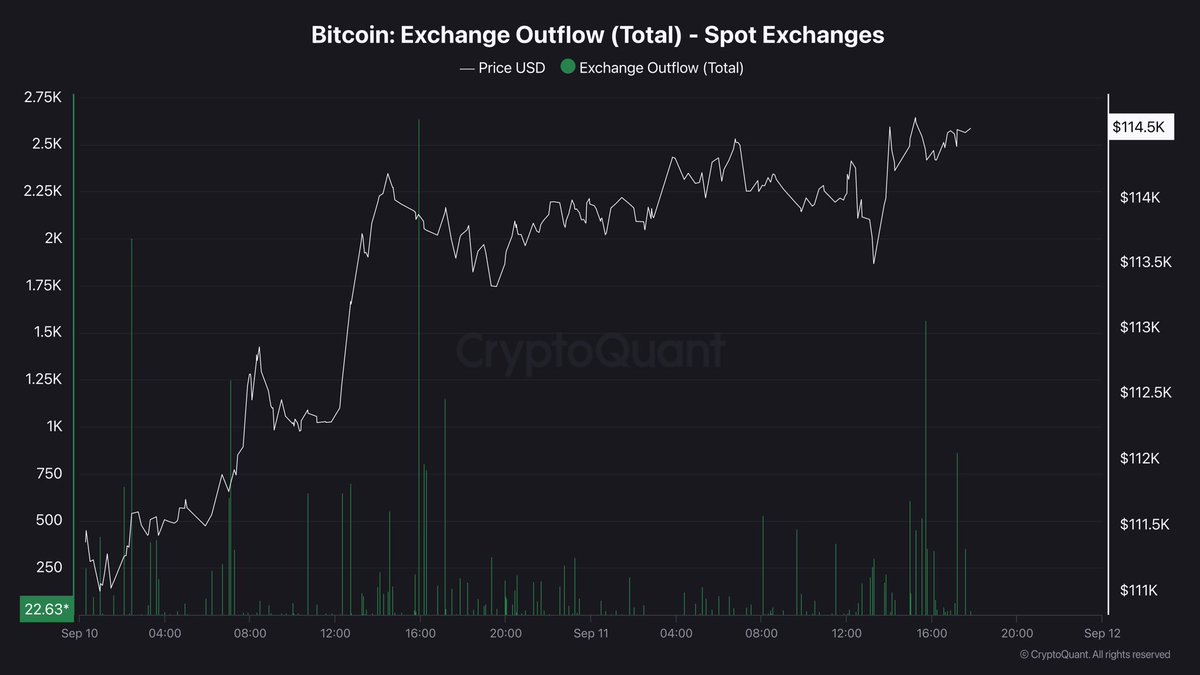1200x675 pixels.
Task: Click the 2K outflow bar after Sep 10
Action: tap(132, 426)
